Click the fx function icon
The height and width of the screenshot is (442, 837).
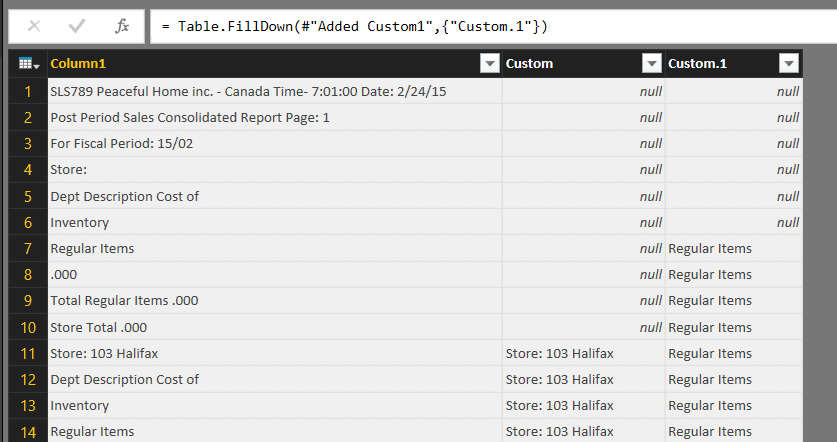pos(122,26)
